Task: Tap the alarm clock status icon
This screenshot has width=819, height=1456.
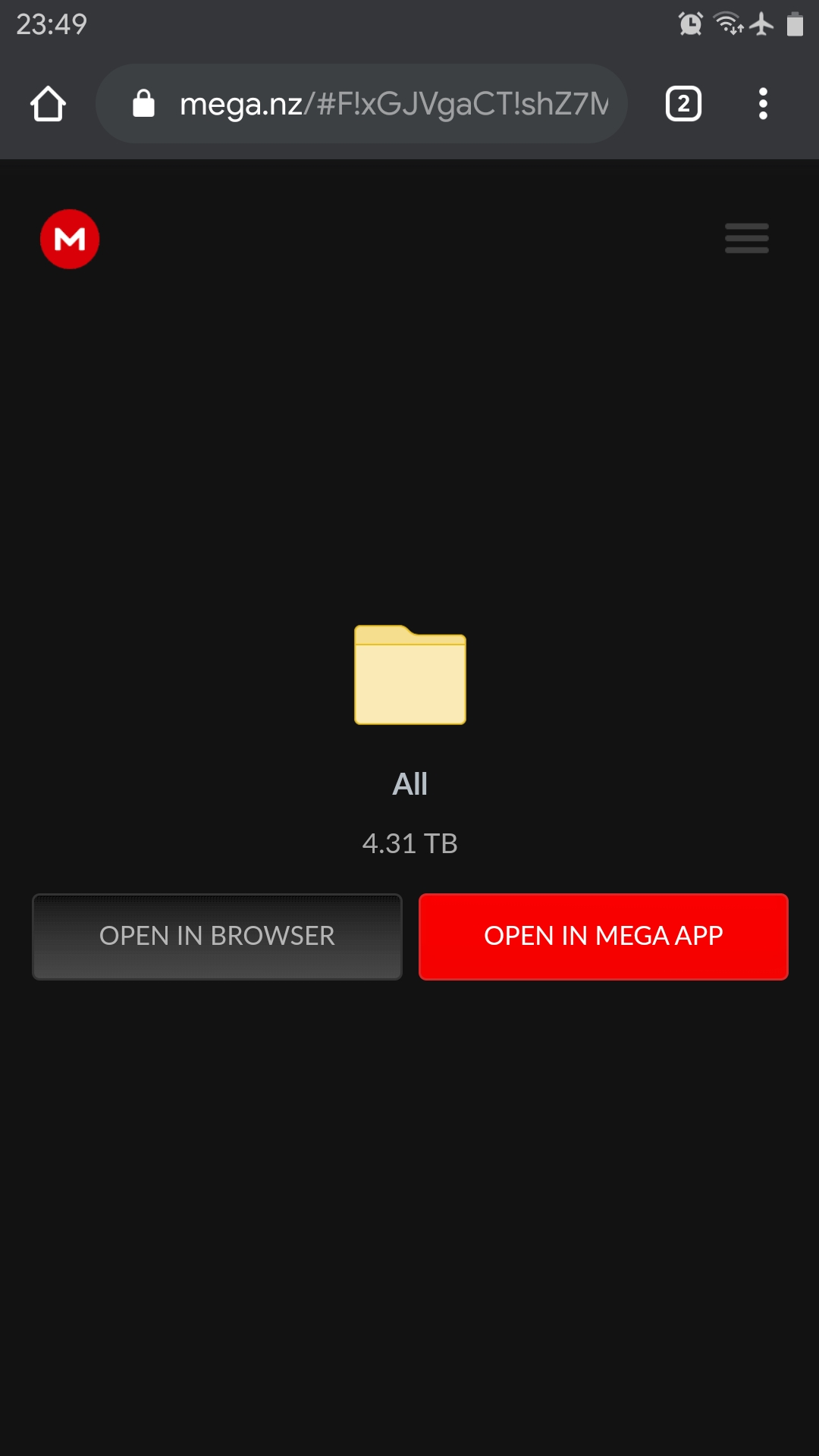Action: 691,24
